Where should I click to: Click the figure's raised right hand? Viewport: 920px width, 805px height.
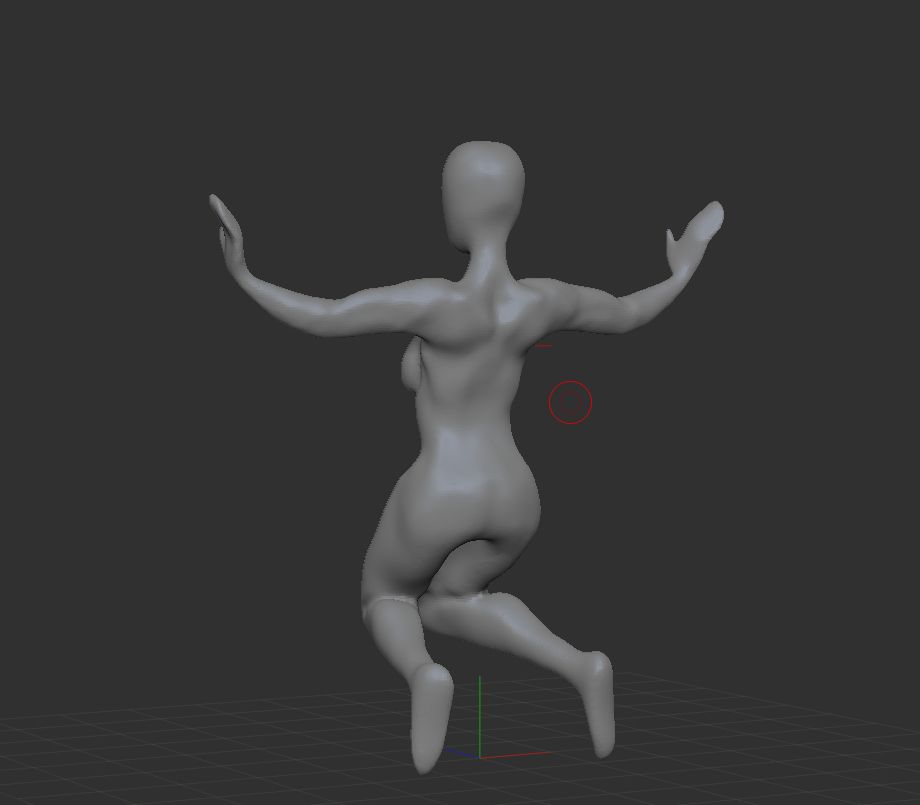[x=695, y=239]
